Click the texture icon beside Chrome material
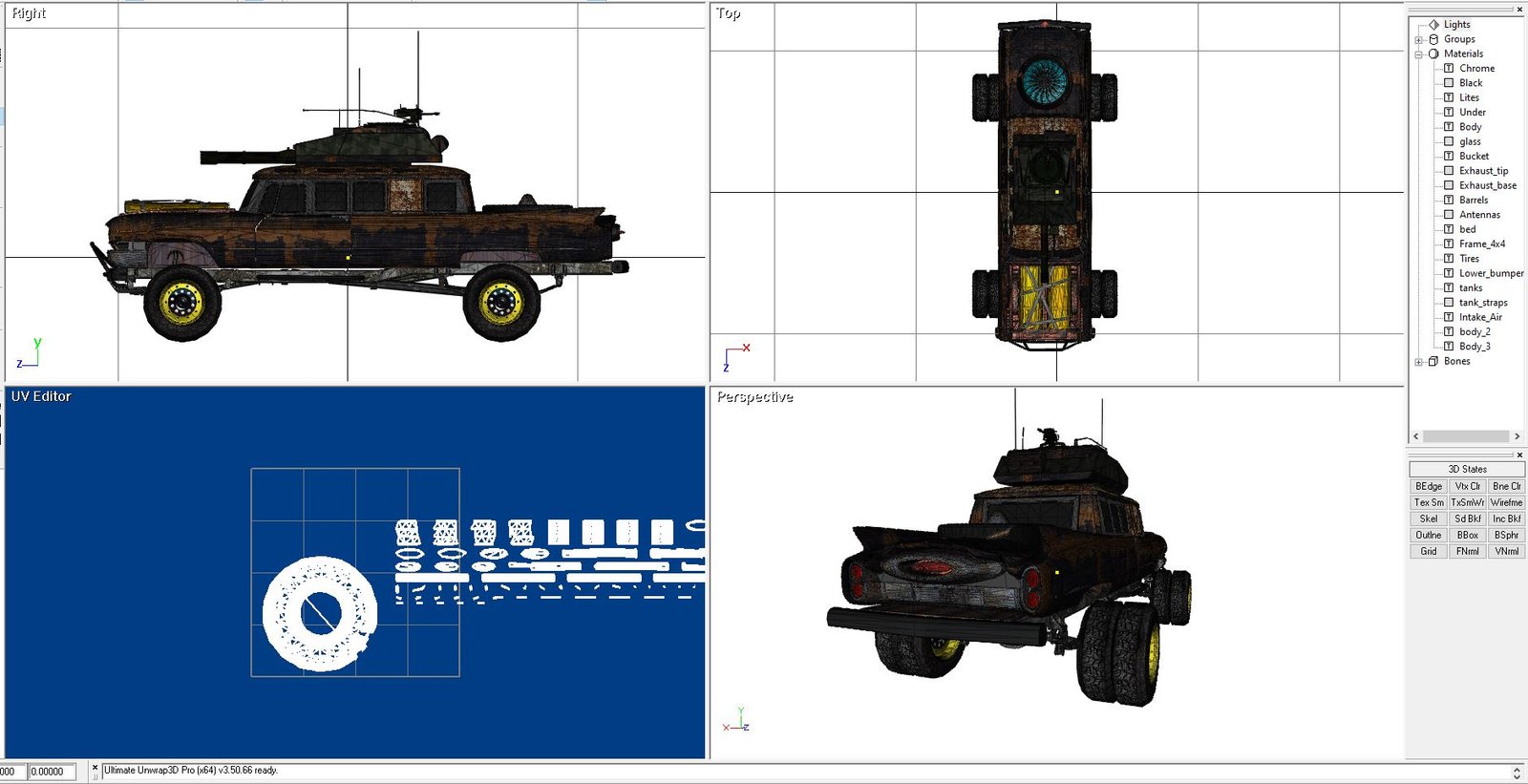The width and height of the screenshot is (1528, 784). (1449, 69)
